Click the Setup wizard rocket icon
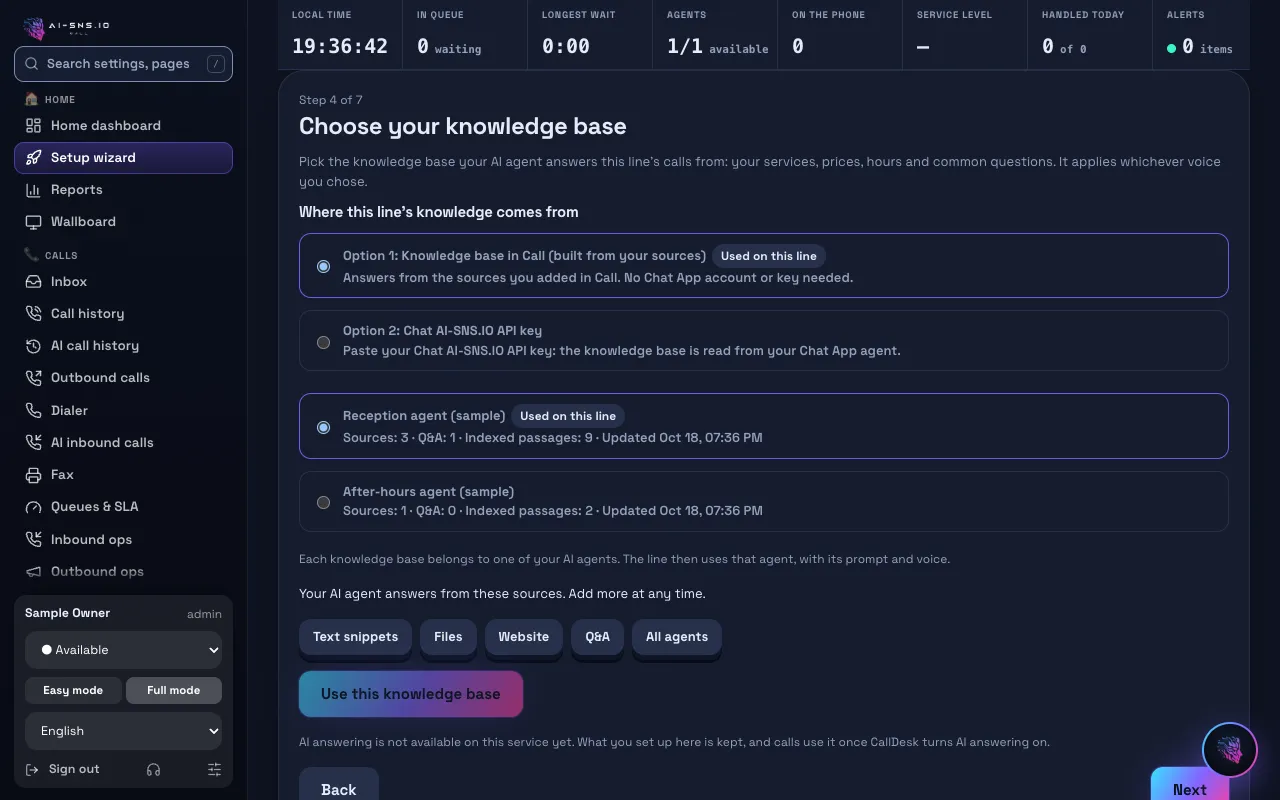1280x800 pixels. [33, 157]
